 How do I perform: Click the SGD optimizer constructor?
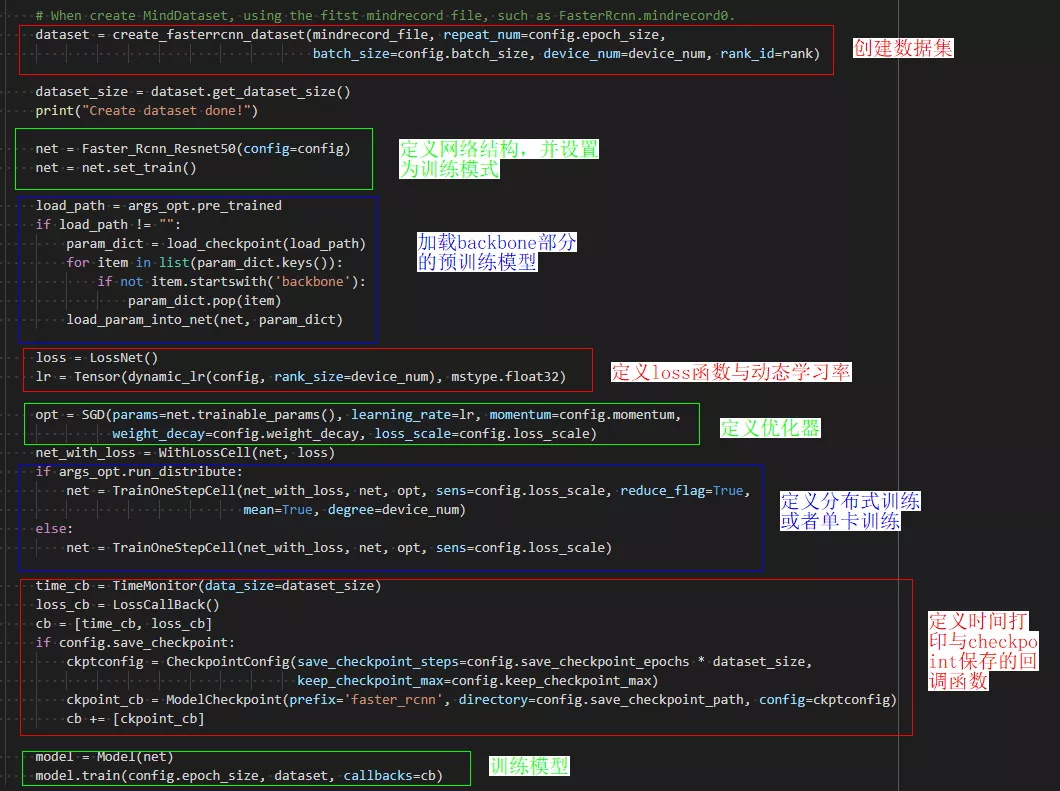tap(96, 414)
